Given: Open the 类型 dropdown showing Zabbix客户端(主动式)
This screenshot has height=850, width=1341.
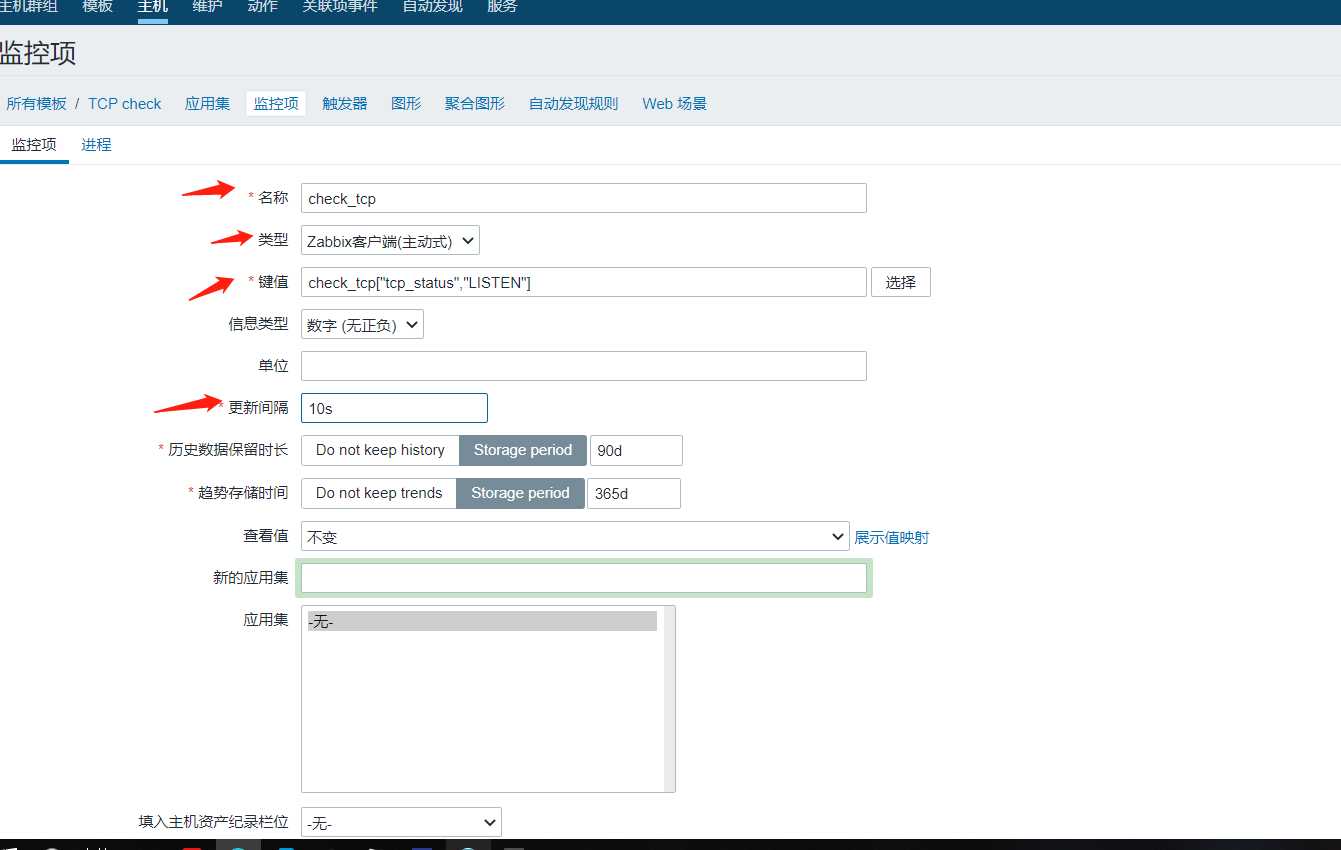Looking at the screenshot, I should 390,241.
